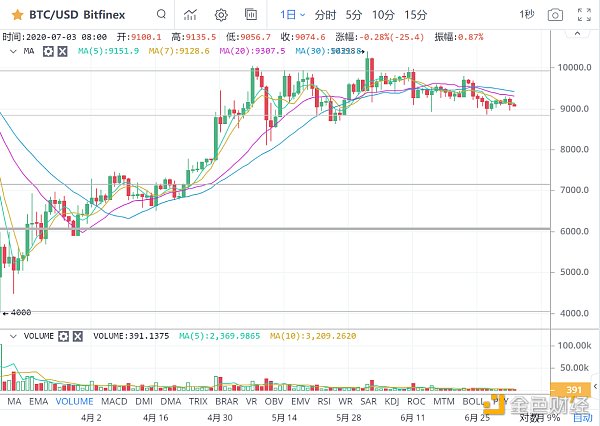
Task: Select the EMV indicator
Action: (x=300, y=402)
